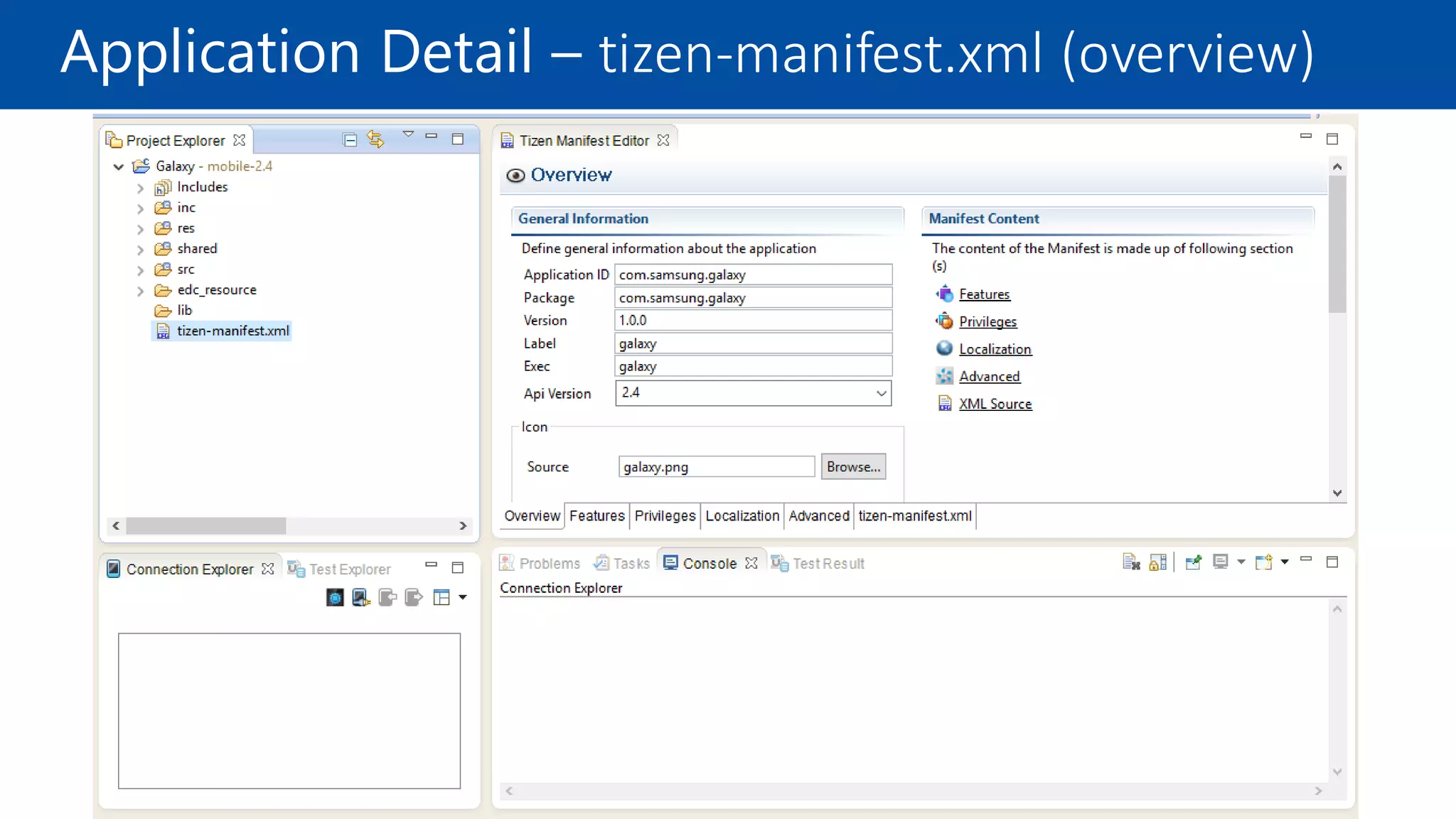Click the Galaxy project icon

point(141,166)
